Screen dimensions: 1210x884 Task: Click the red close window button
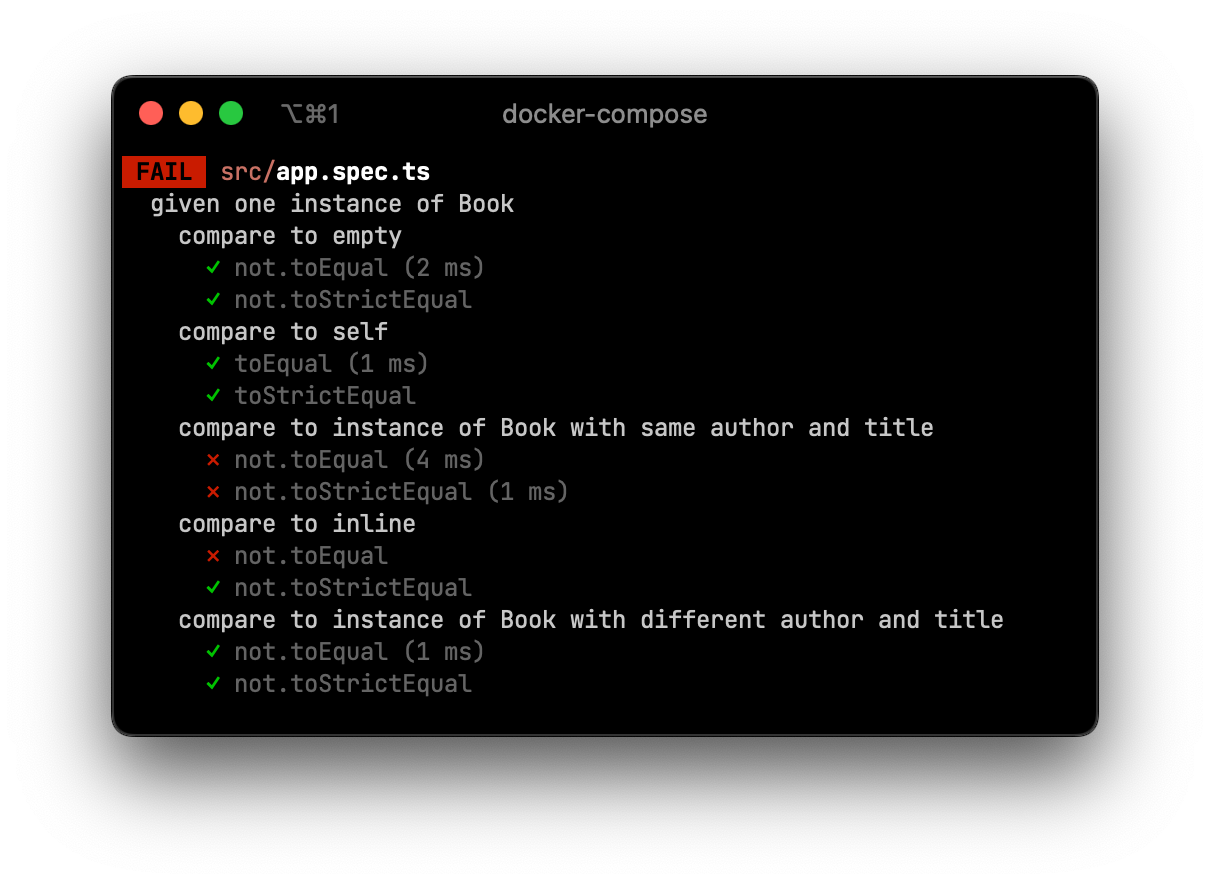tap(151, 114)
